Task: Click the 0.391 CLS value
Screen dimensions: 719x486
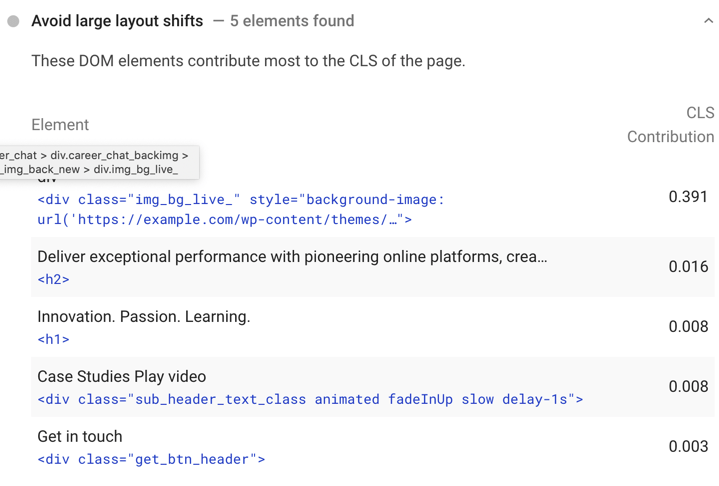Action: (x=688, y=196)
